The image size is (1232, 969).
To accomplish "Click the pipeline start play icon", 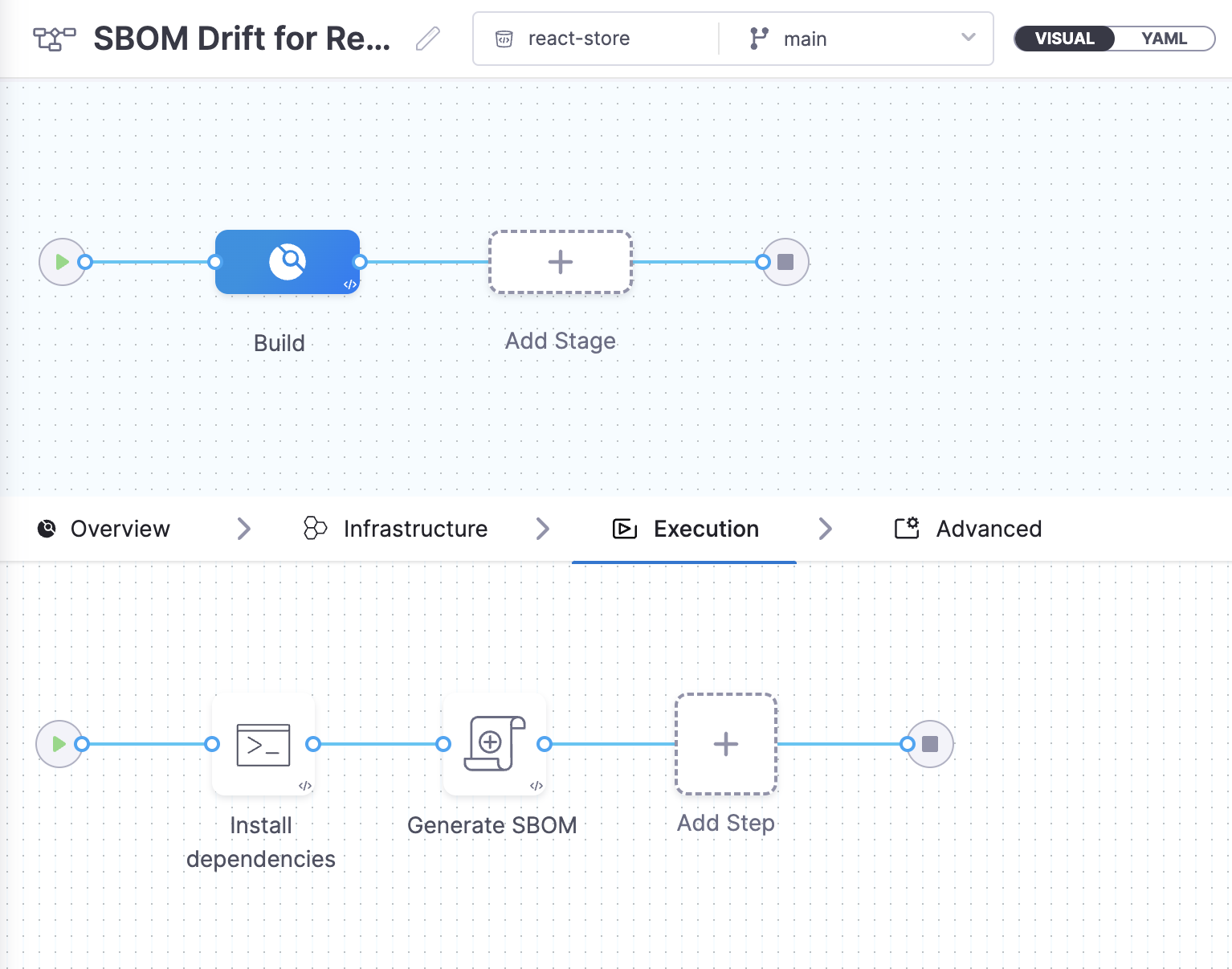I will pos(62,262).
